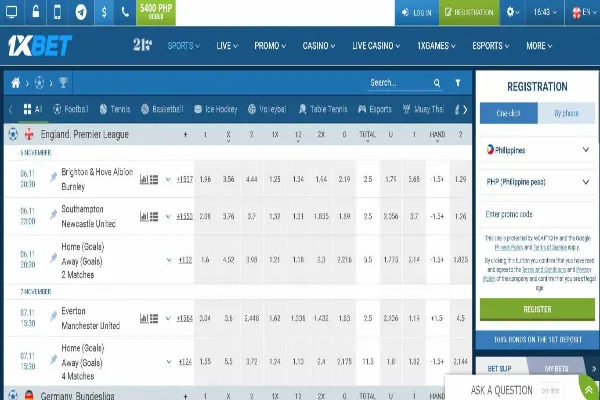Open the Everton vs Manchester United match

91,318
